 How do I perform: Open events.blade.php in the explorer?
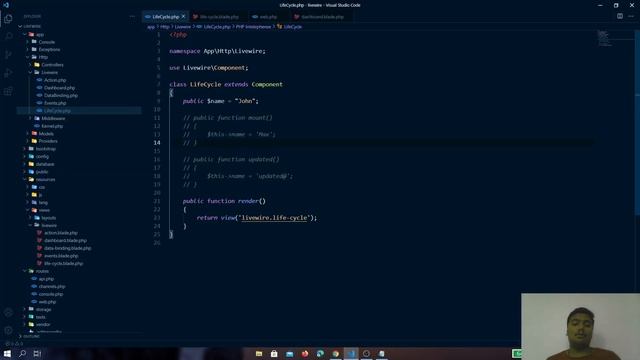[61, 256]
